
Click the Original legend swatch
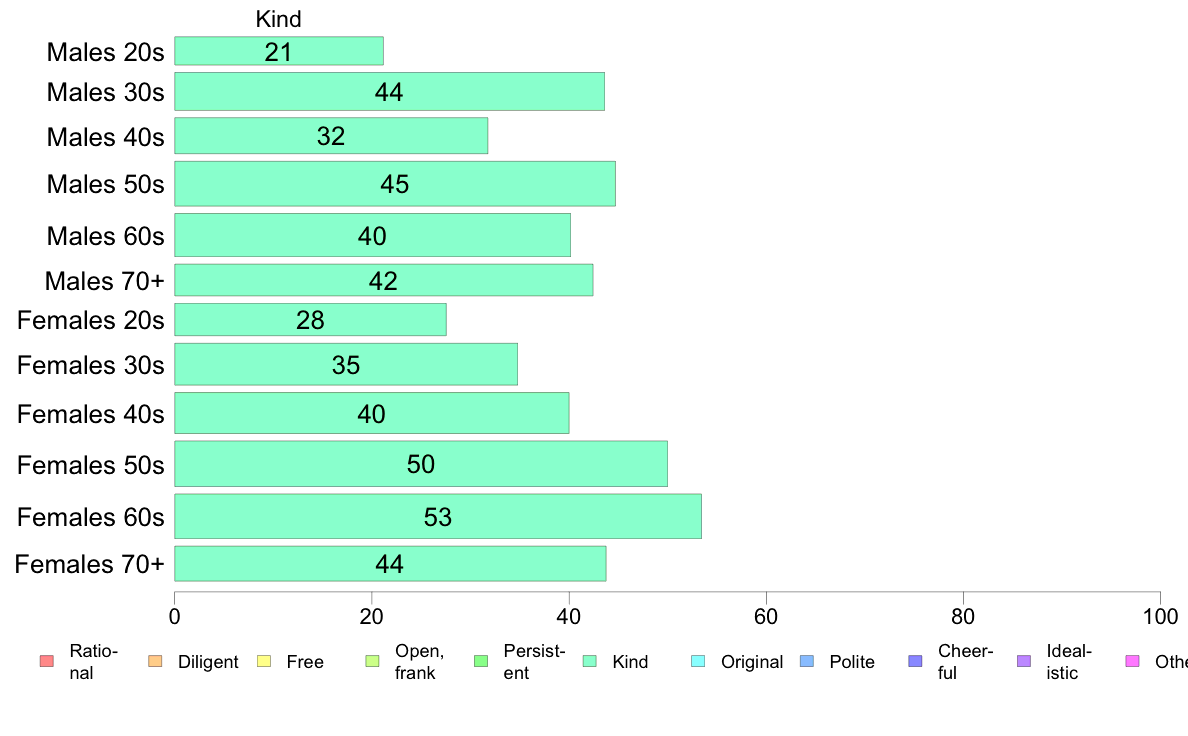coord(699,661)
